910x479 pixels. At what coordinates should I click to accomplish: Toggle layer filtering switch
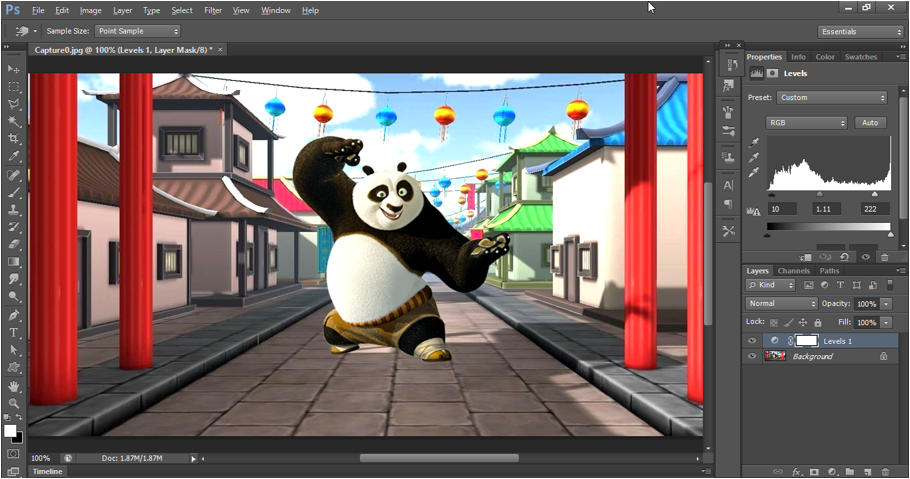[x=890, y=285]
